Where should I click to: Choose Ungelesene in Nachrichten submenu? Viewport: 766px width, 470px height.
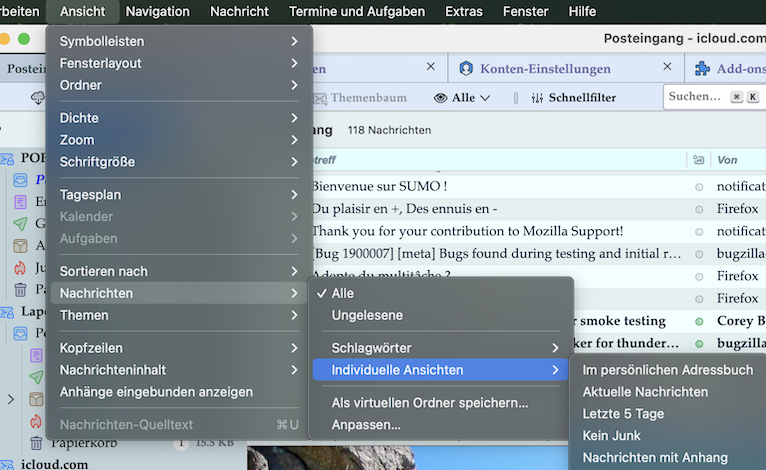[367, 315]
